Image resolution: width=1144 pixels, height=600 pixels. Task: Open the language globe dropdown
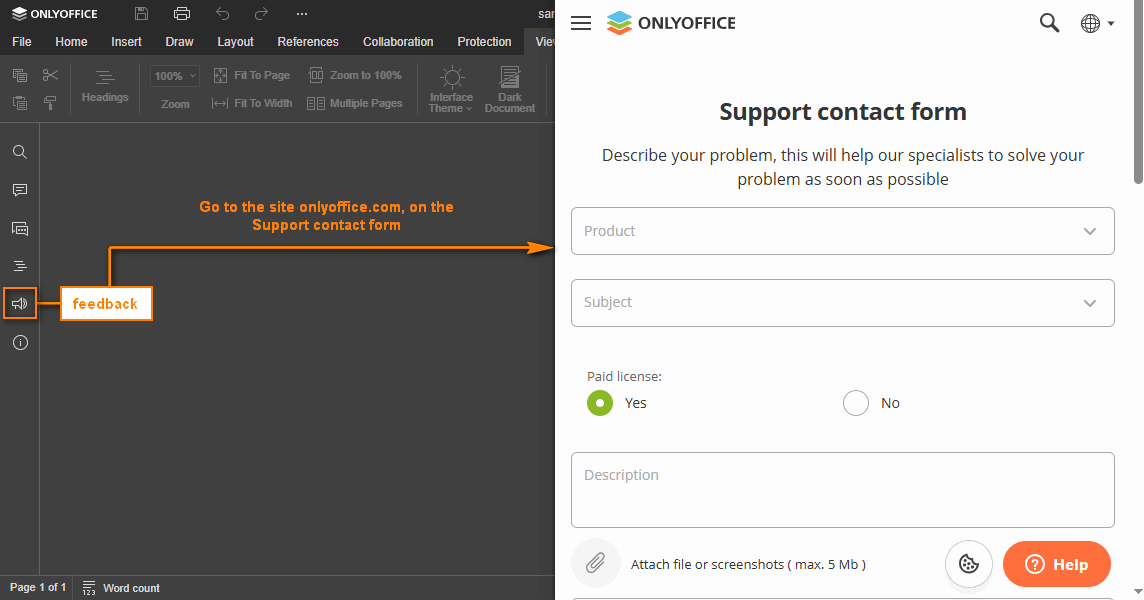click(1097, 23)
